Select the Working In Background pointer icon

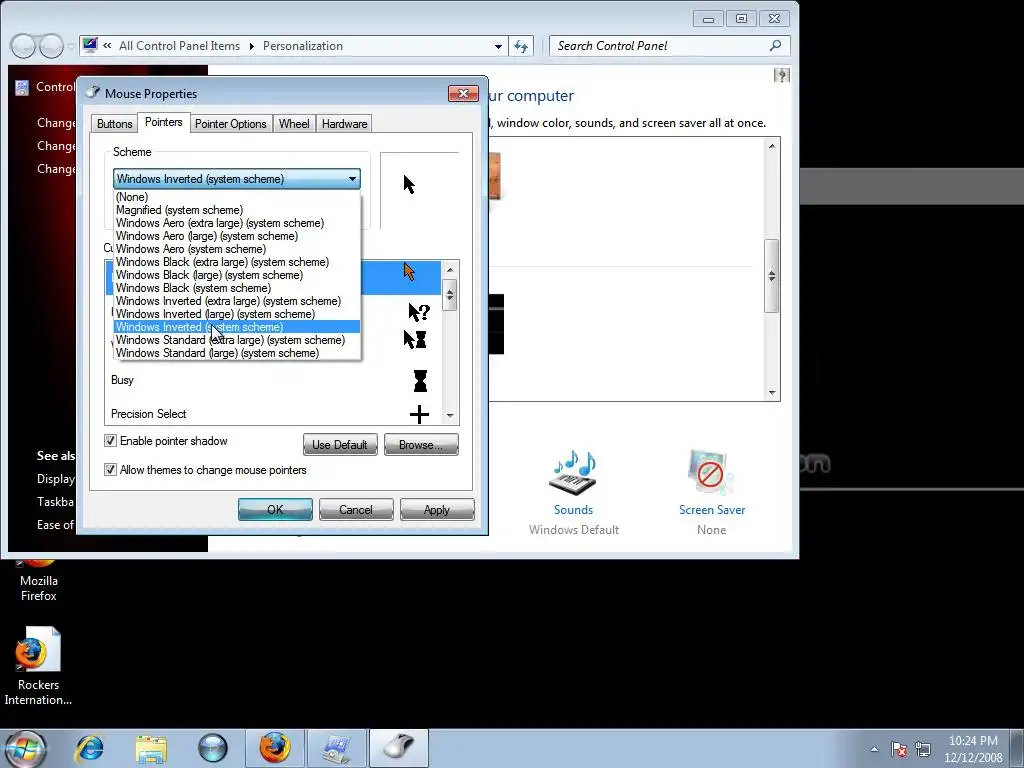click(x=415, y=339)
